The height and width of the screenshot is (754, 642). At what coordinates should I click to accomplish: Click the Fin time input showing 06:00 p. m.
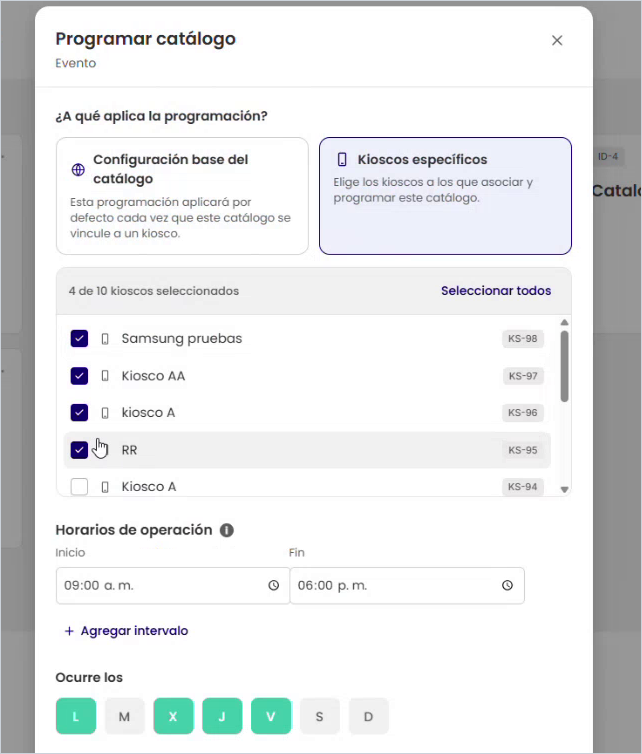click(407, 586)
